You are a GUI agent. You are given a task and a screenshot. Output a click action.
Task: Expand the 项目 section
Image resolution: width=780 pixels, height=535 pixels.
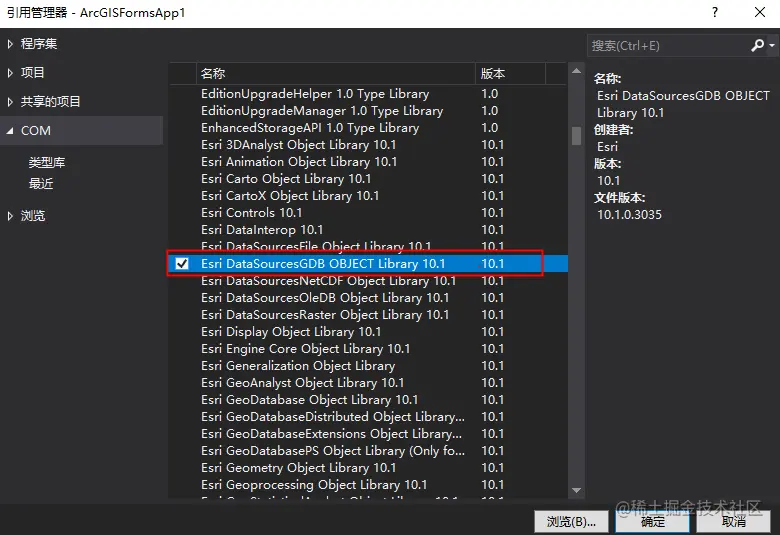coord(10,73)
